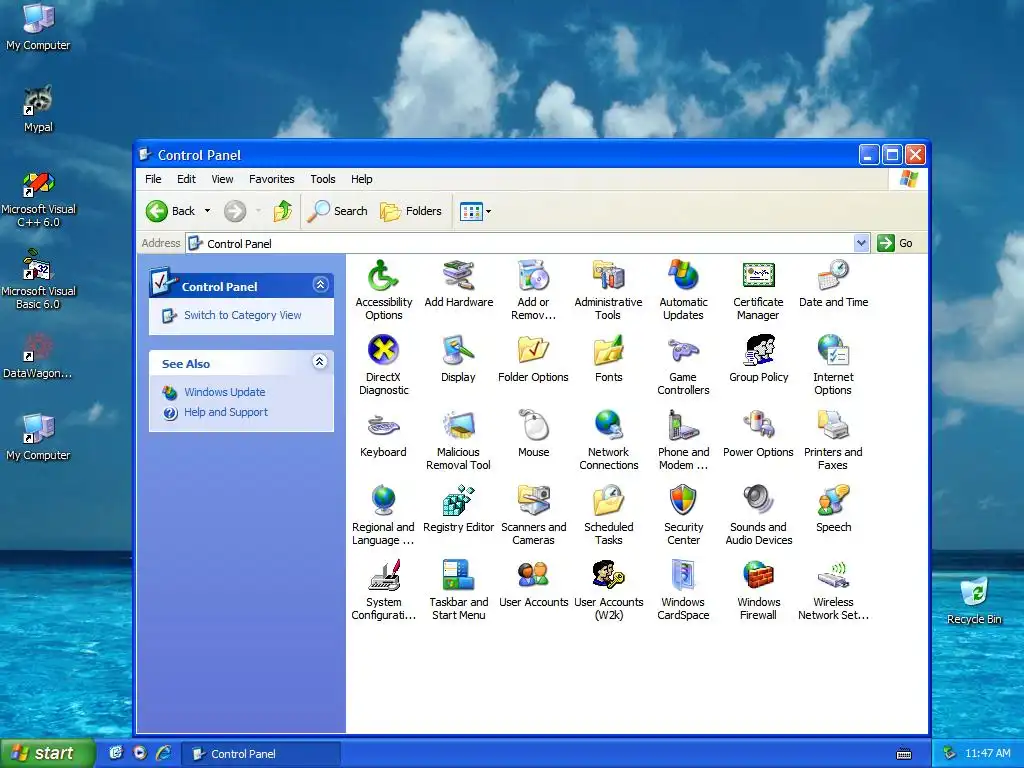Select Windows Firewall icon

pyautogui.click(x=758, y=576)
